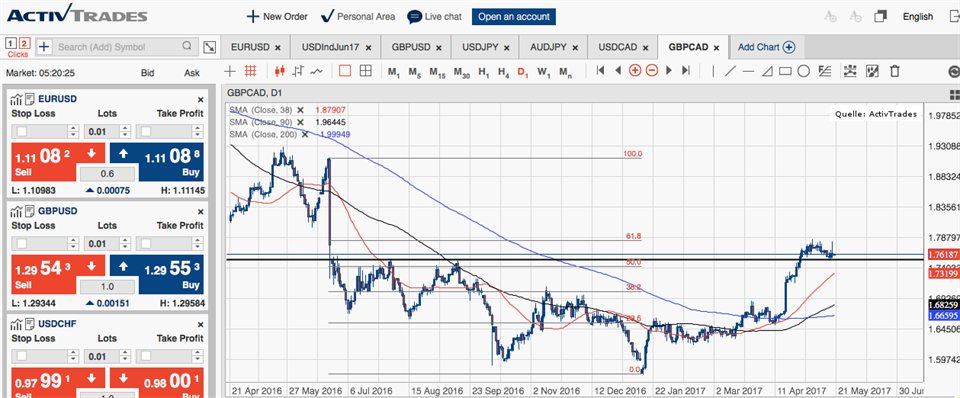The image size is (960, 398).
Task: Select the M15 timeframe
Action: tap(438, 72)
